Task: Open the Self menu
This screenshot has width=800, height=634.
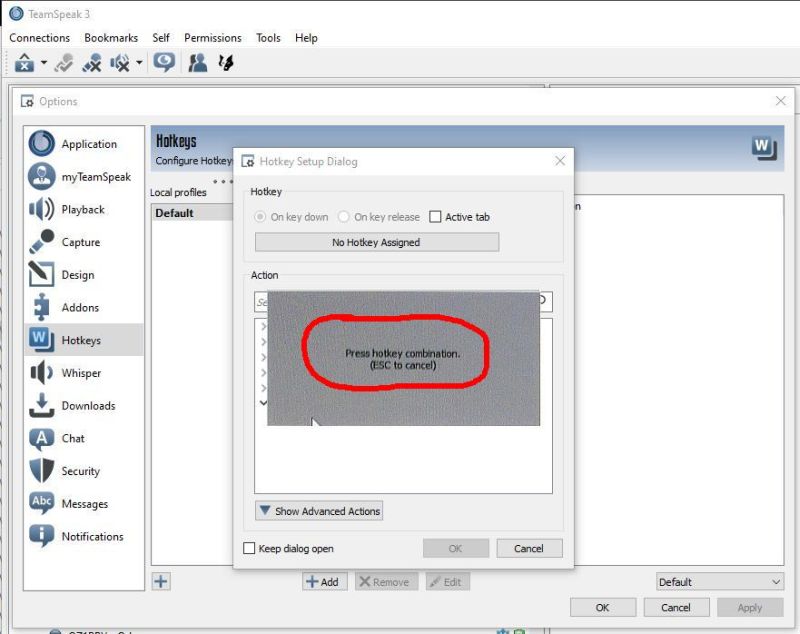Action: (x=161, y=38)
